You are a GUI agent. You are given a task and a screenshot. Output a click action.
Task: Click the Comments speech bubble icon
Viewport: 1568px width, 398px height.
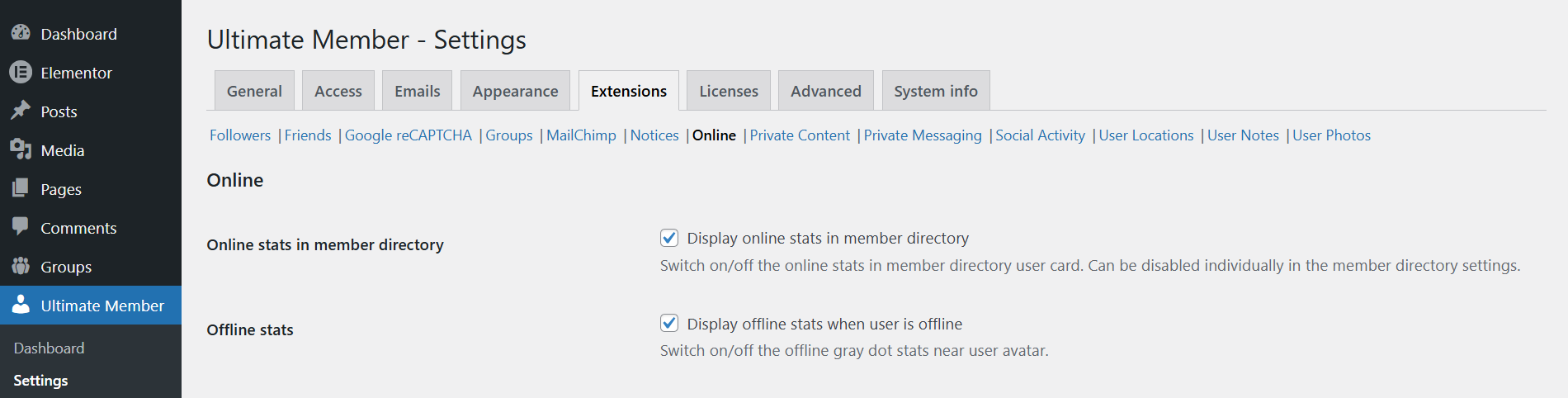(x=21, y=227)
